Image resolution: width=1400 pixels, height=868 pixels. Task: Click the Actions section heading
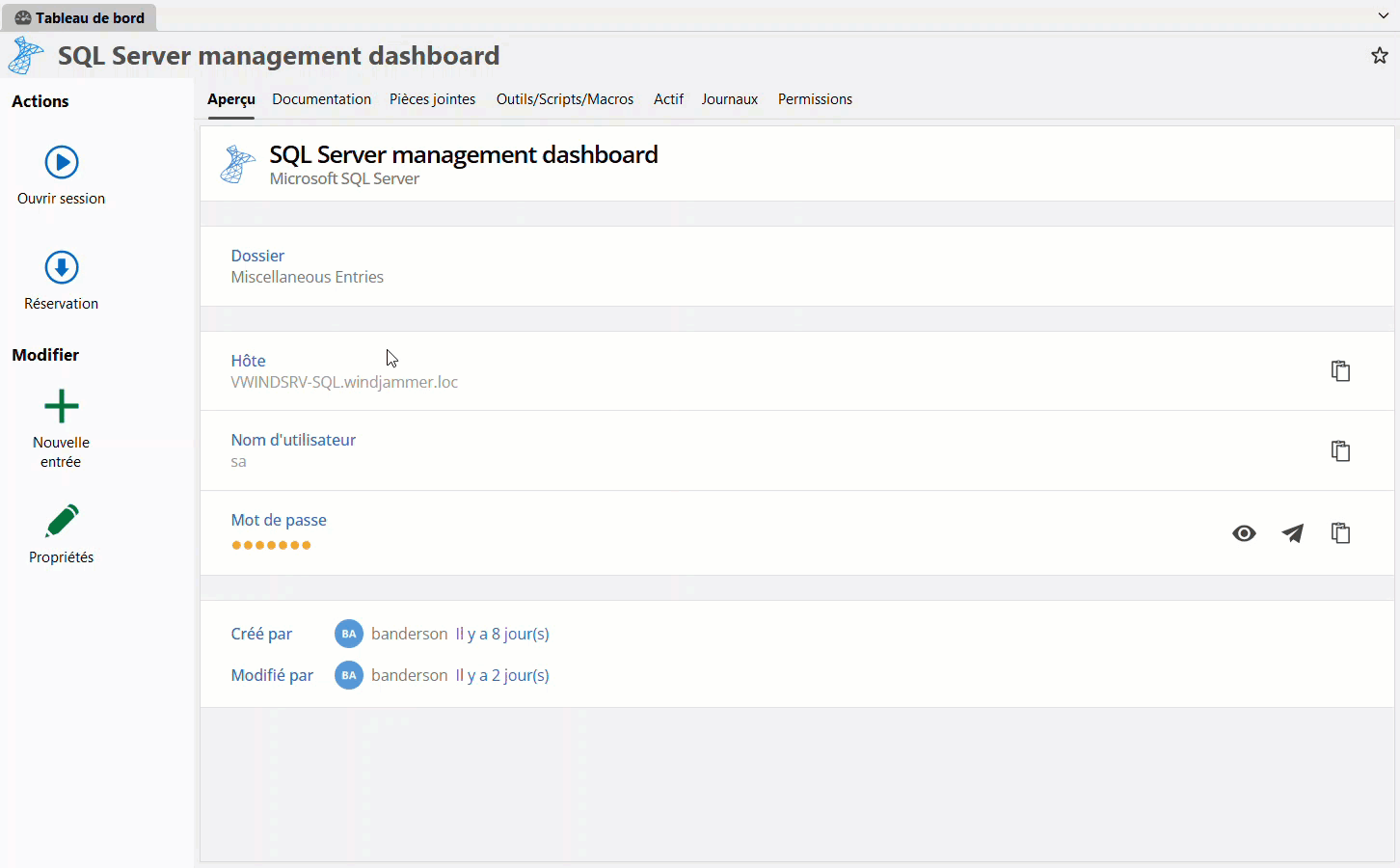coord(40,101)
